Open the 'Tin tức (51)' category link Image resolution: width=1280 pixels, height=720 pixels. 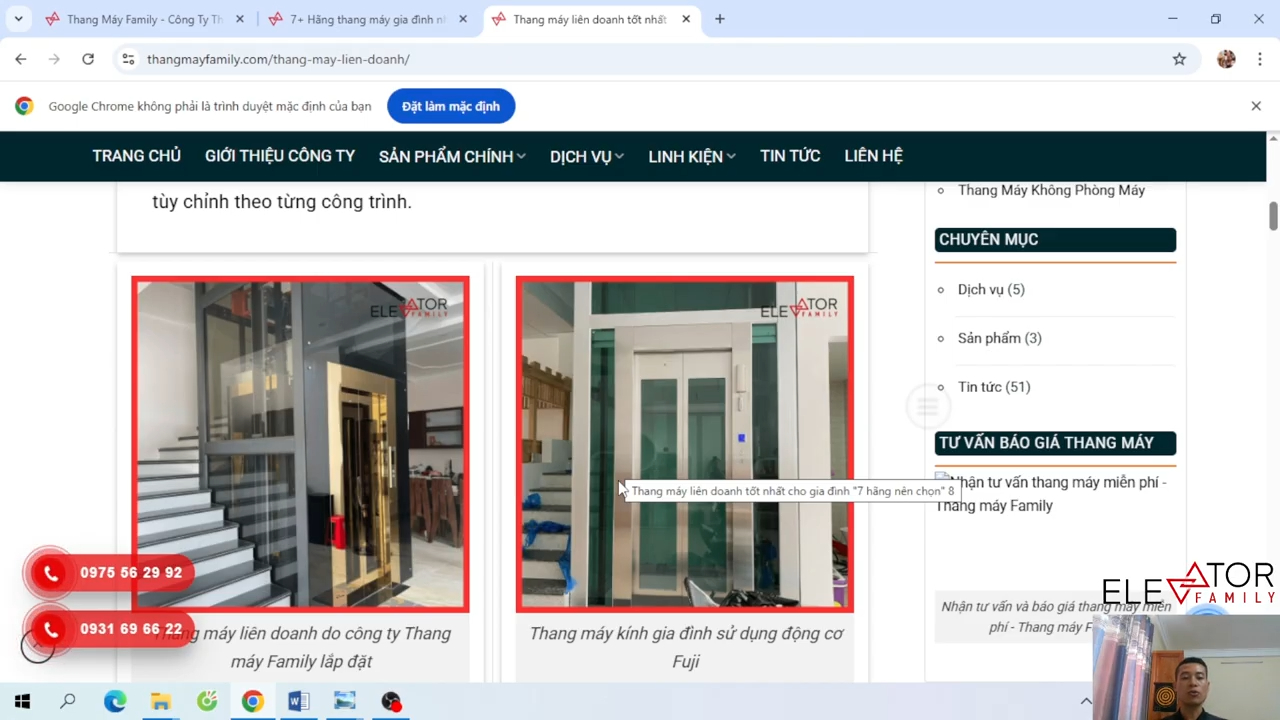coord(993,387)
